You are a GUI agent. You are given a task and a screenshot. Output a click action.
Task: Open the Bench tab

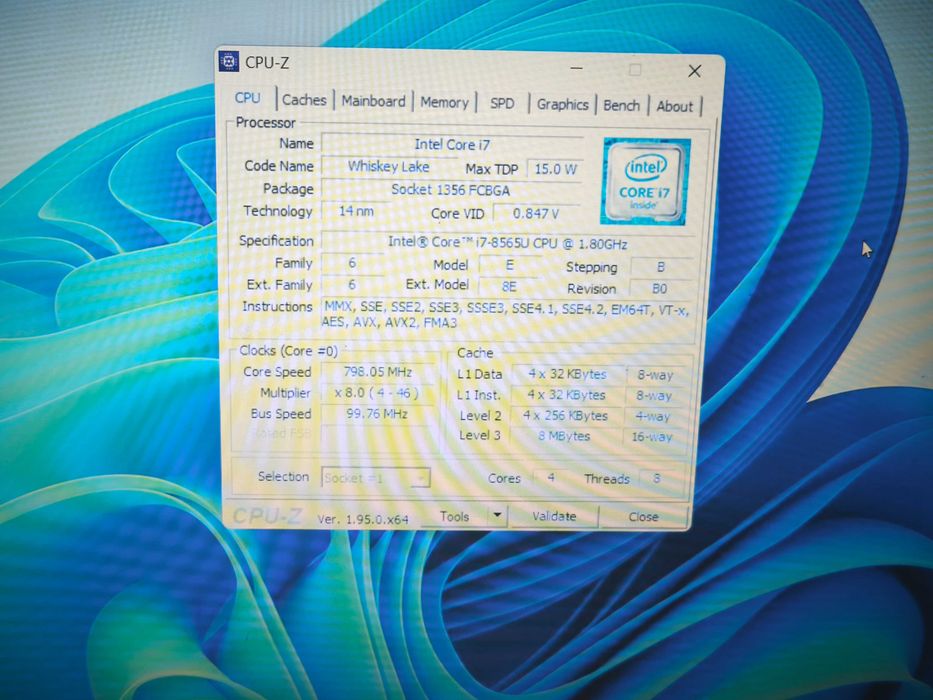tap(621, 106)
